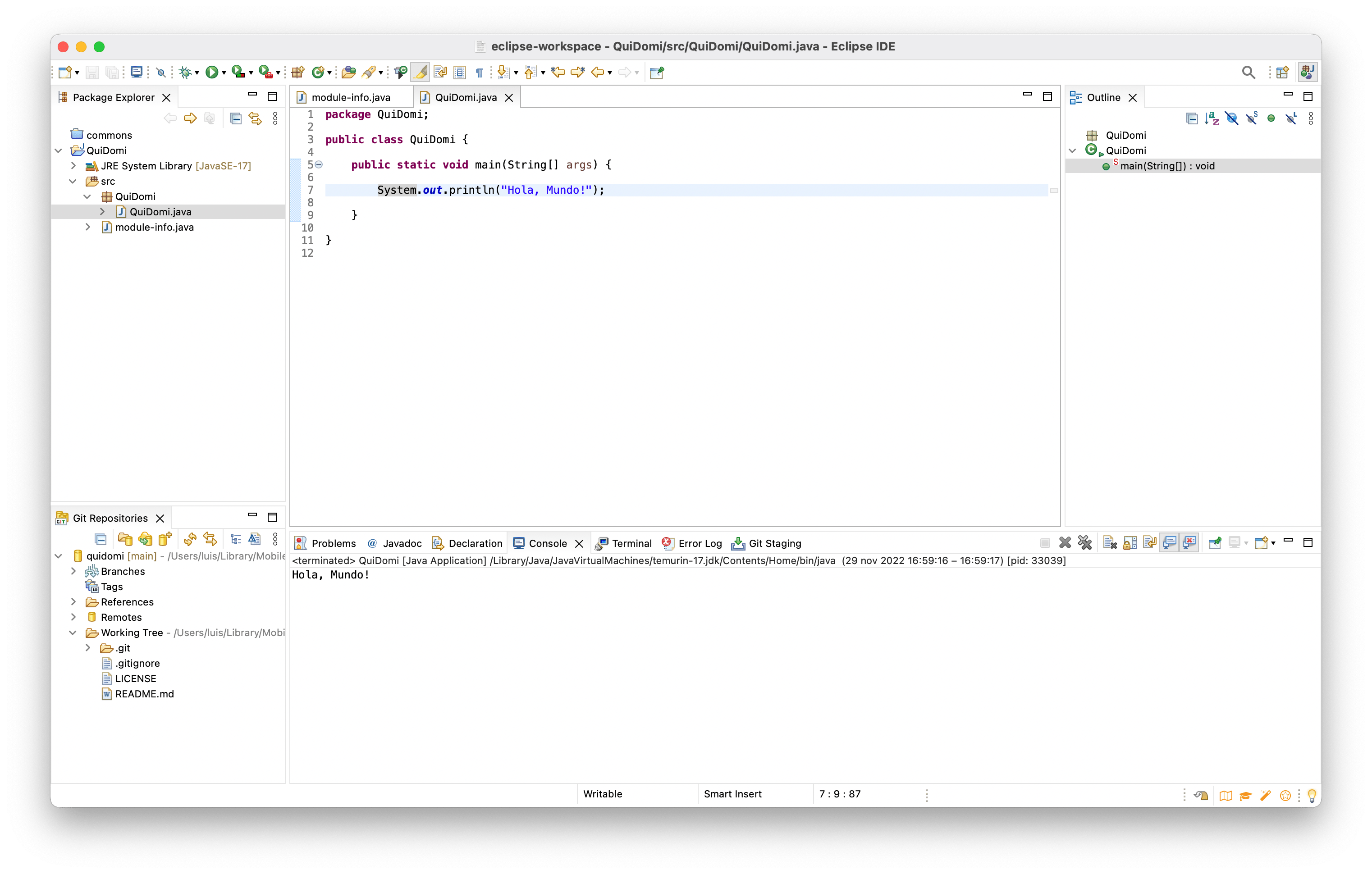Click the Open Type folder icon
Image resolution: width=1372 pixels, height=874 pixels.
[349, 73]
